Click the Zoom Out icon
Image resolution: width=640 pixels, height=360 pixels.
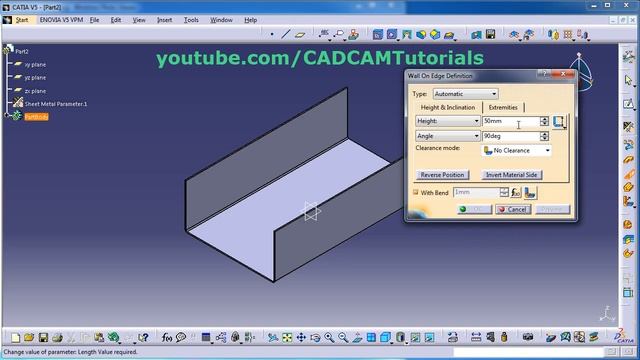pyautogui.click(x=343, y=338)
